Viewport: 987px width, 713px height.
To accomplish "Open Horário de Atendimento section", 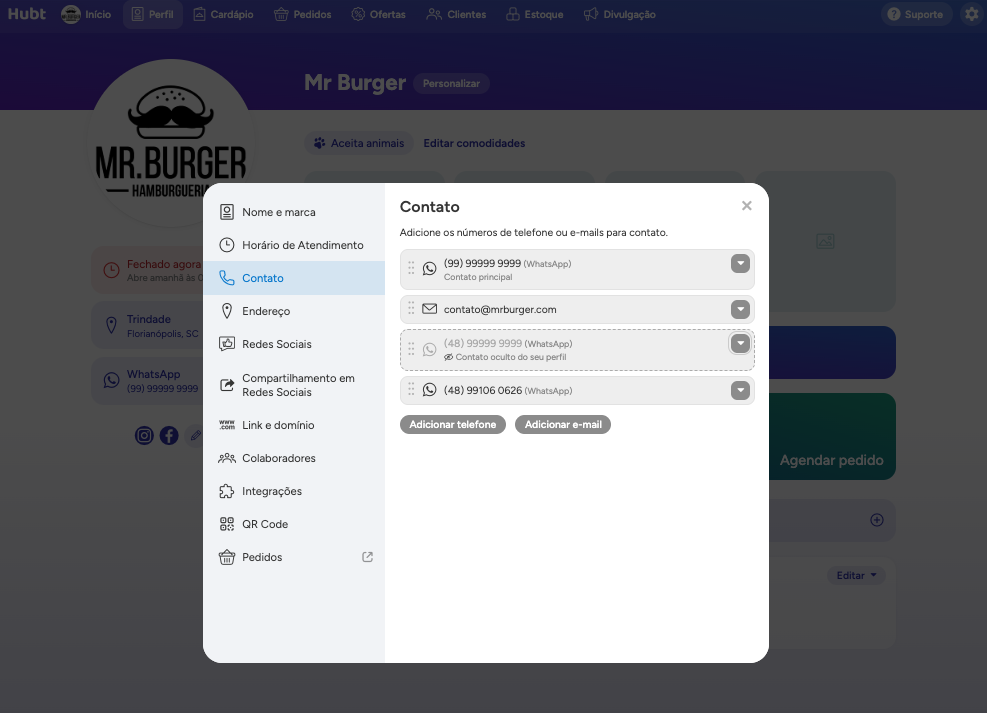I will click(x=294, y=245).
